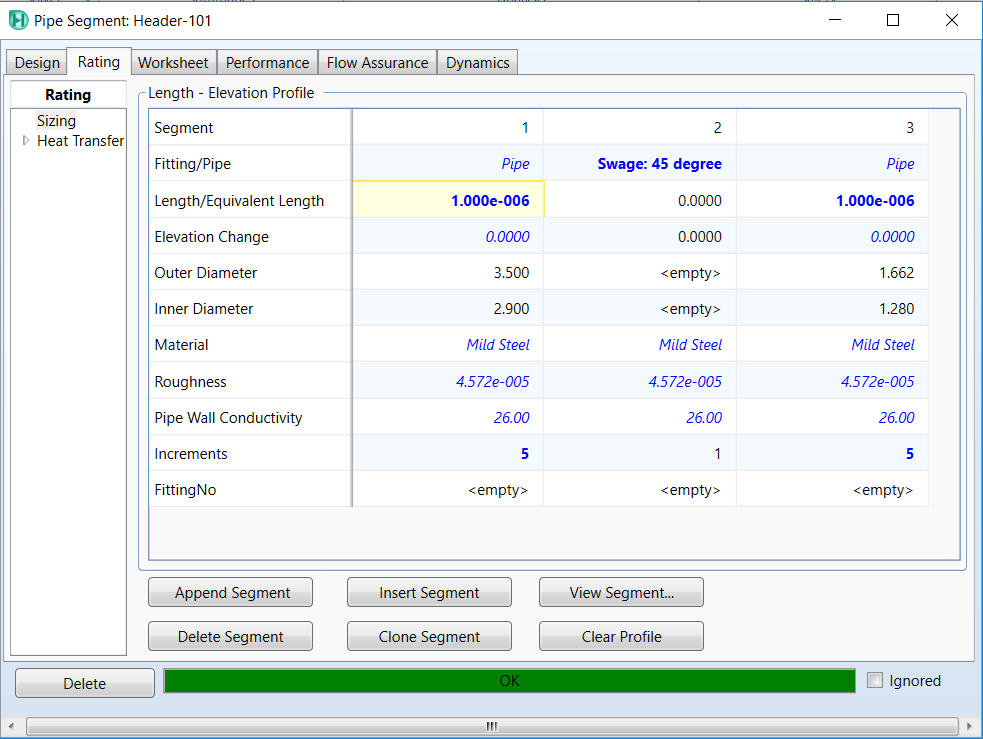
Task: Open the Dynamics tab
Action: tap(477, 63)
